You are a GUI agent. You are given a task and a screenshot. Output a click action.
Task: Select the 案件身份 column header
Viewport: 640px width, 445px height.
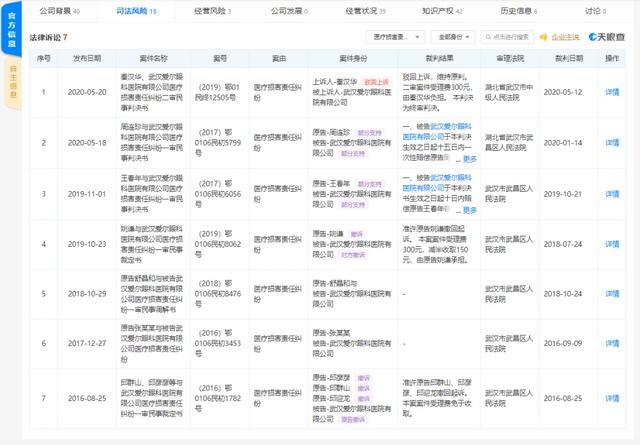(353, 58)
